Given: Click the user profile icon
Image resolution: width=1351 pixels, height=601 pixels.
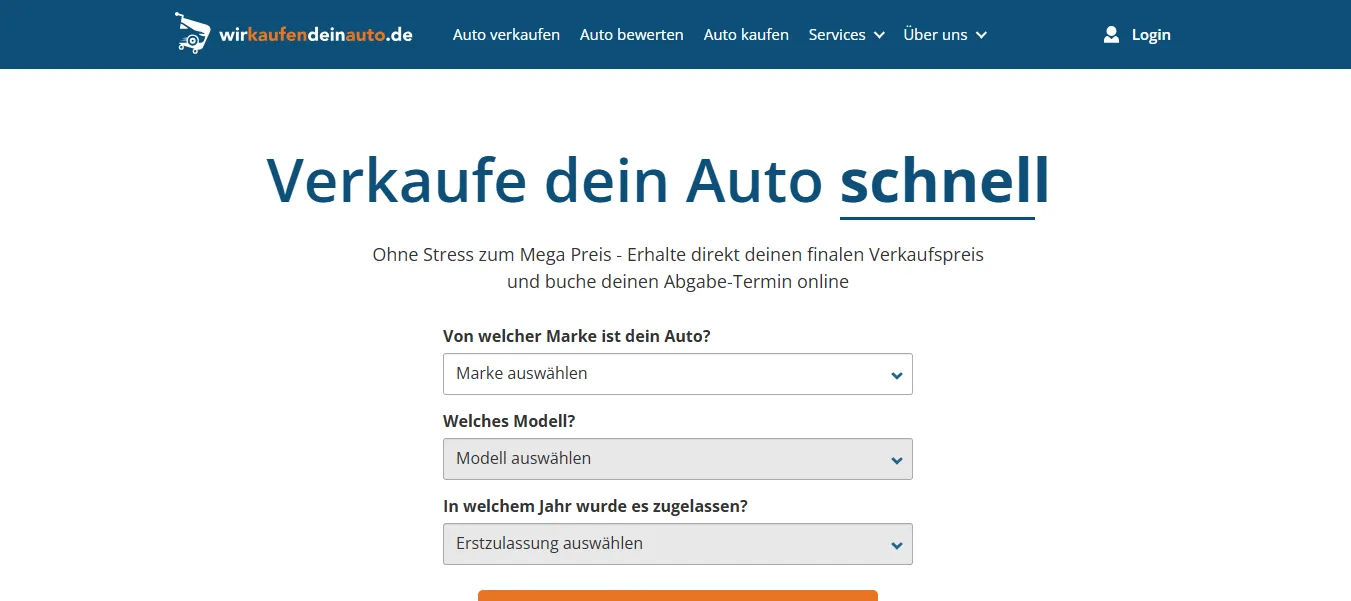Looking at the screenshot, I should (x=1111, y=35).
